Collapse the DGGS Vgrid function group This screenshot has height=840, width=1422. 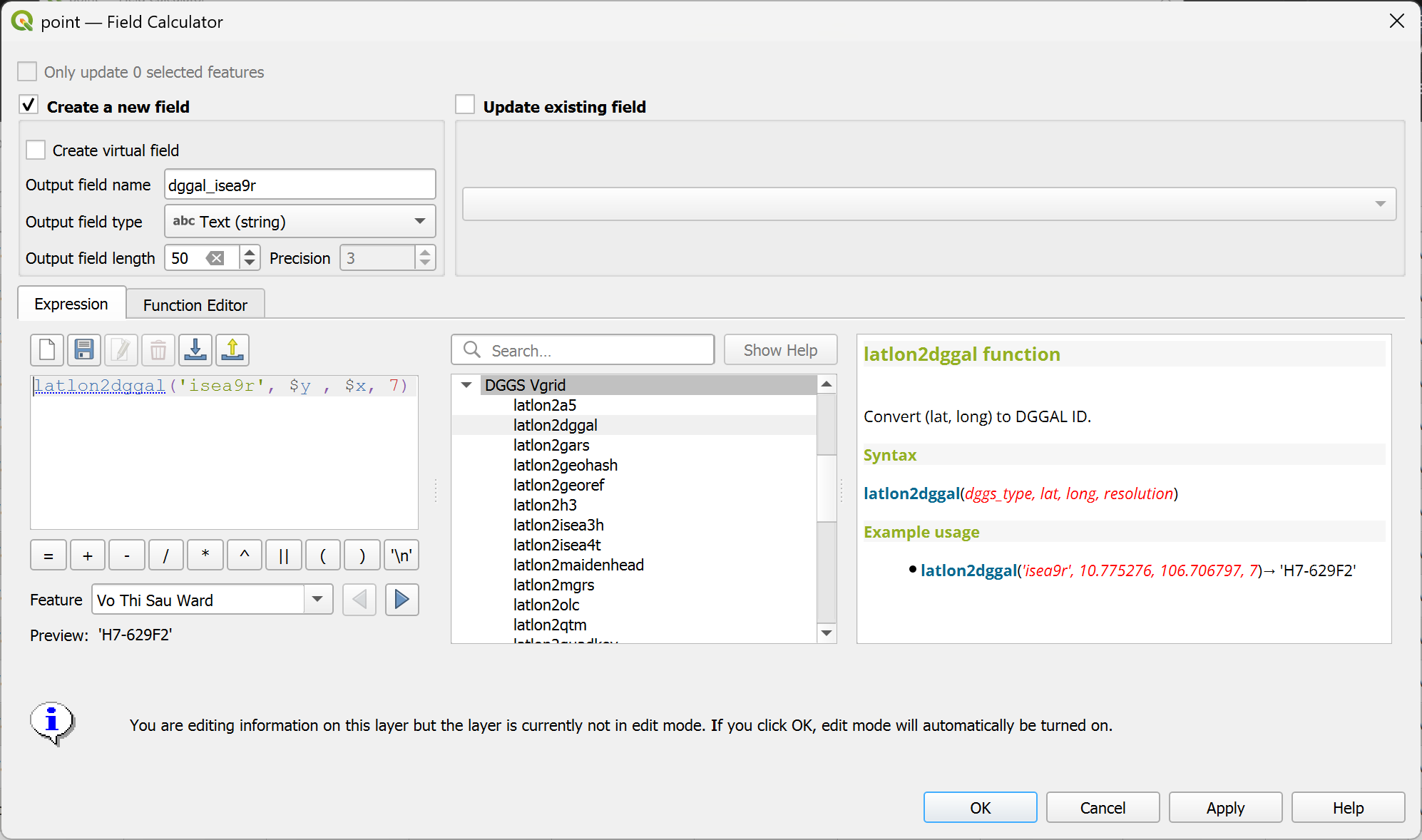466,385
